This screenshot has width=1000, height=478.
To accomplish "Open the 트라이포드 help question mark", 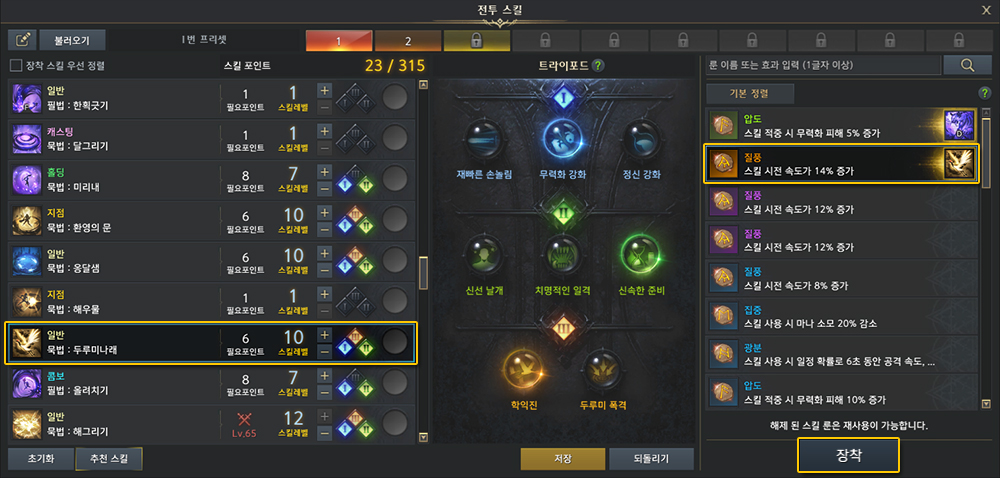I will pyautogui.click(x=598, y=66).
